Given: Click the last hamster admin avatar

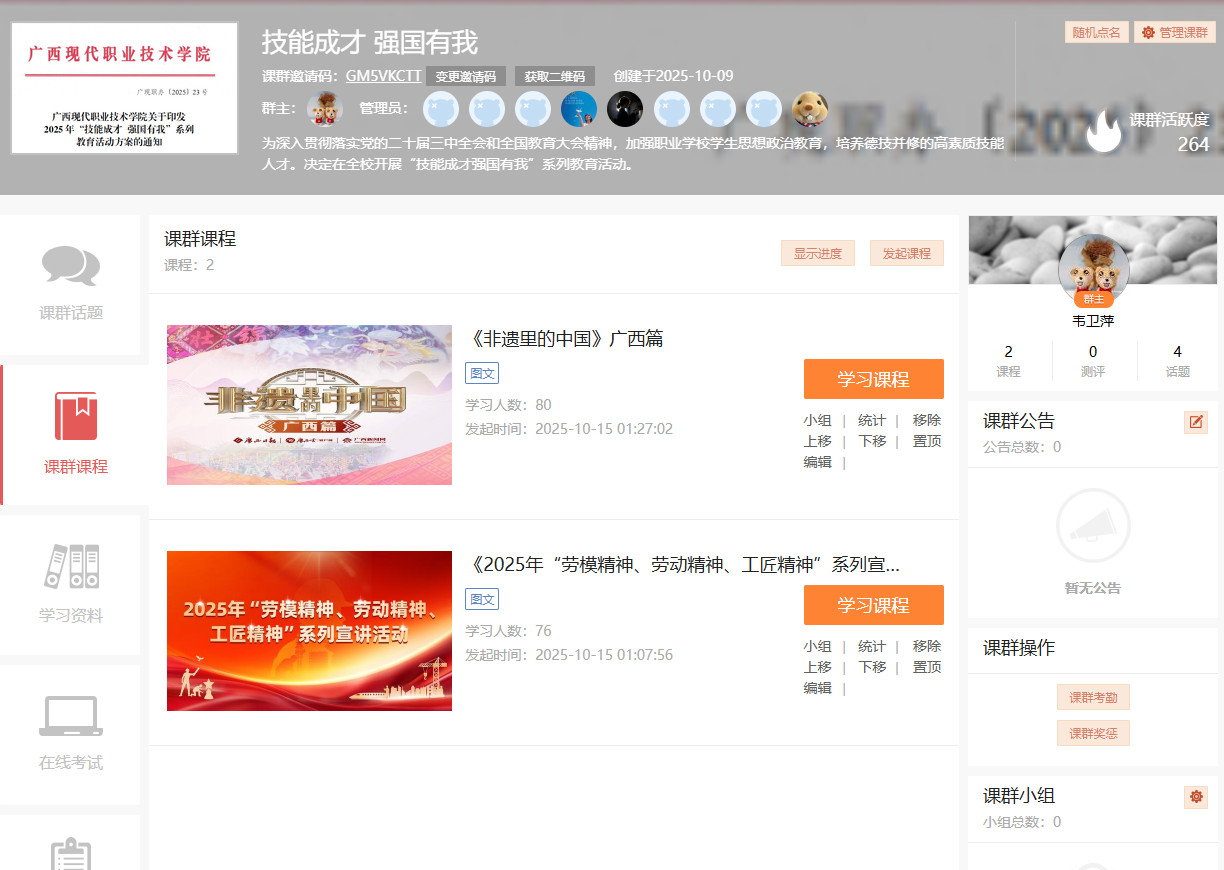Looking at the screenshot, I should tap(810, 108).
